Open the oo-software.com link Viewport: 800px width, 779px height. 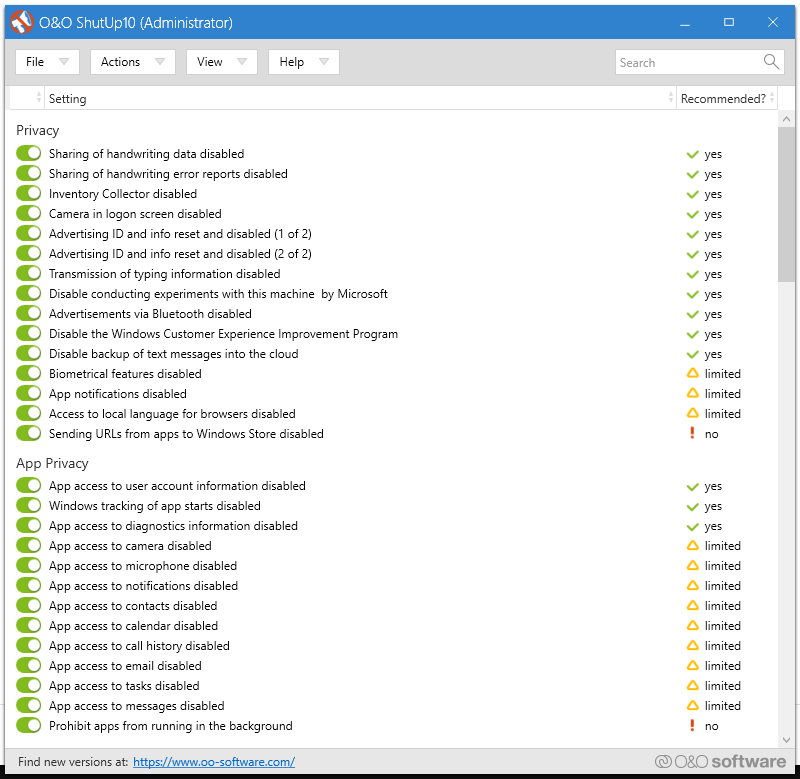click(x=214, y=762)
